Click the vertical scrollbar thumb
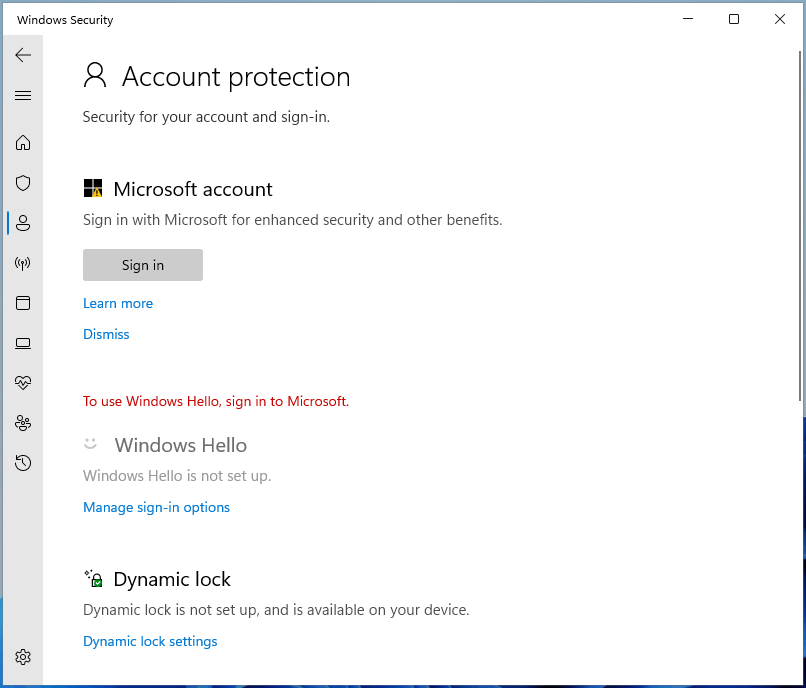The image size is (806, 688). point(800,226)
